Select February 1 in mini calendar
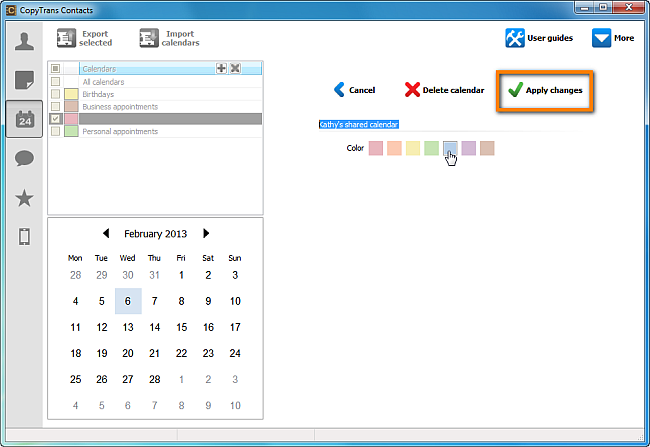The image size is (650, 447). [x=181, y=275]
